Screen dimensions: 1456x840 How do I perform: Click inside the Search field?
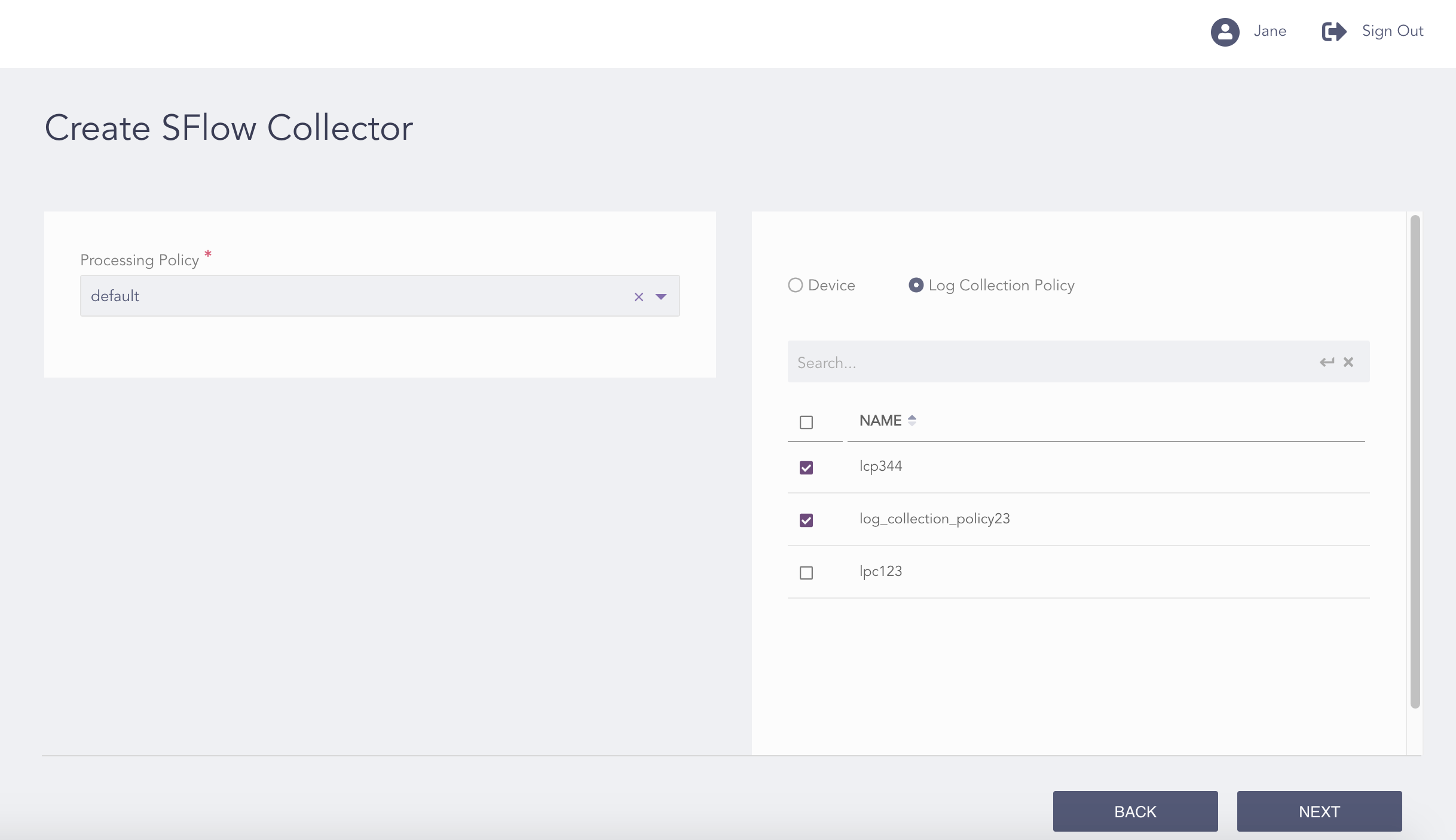point(1016,362)
